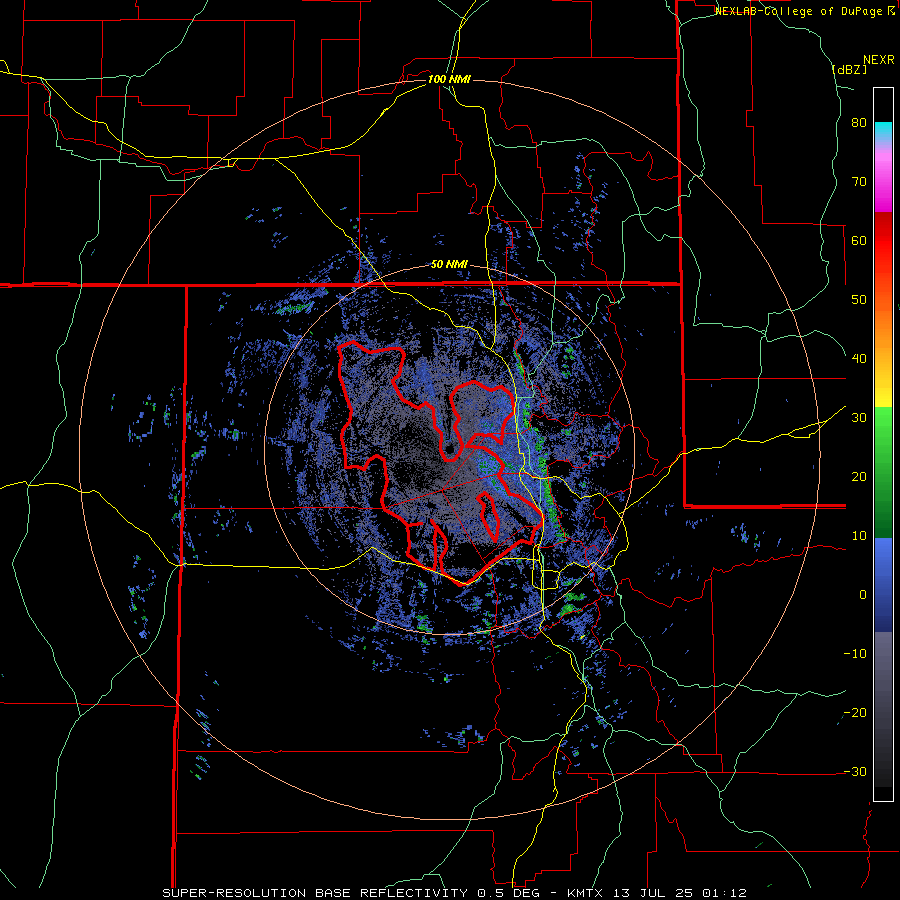Click the green segment of the color bar
Image resolution: width=900 pixels, height=900 pixels.
883,472
